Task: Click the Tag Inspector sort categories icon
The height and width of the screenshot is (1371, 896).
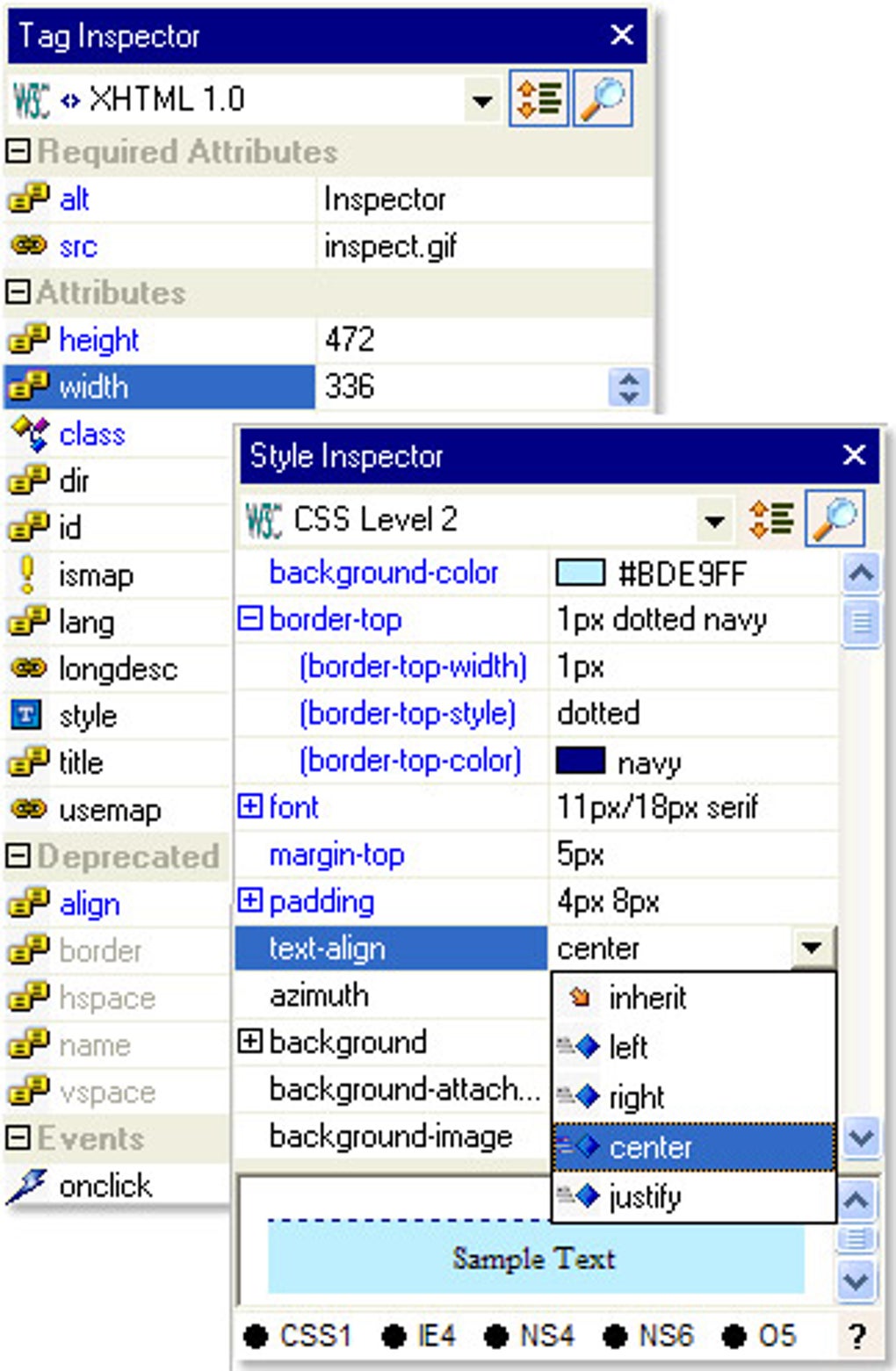Action: pos(538,98)
